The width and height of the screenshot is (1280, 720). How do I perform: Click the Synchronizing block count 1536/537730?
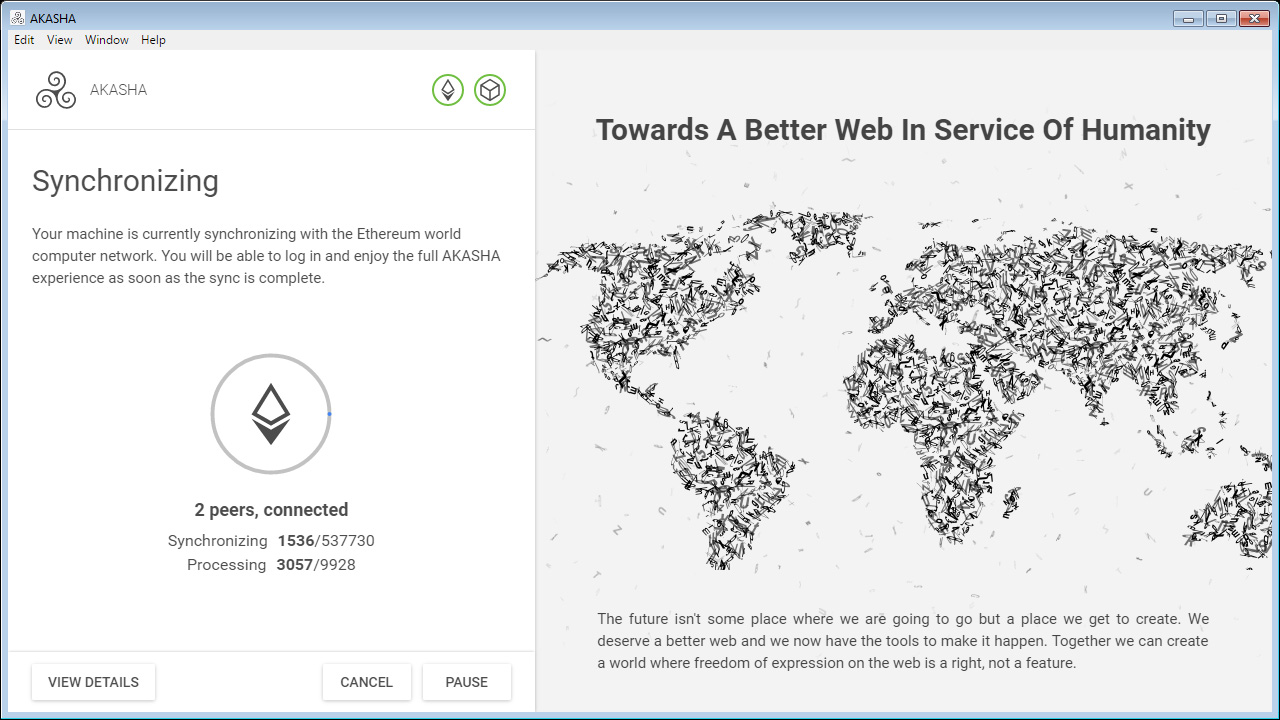click(x=326, y=541)
